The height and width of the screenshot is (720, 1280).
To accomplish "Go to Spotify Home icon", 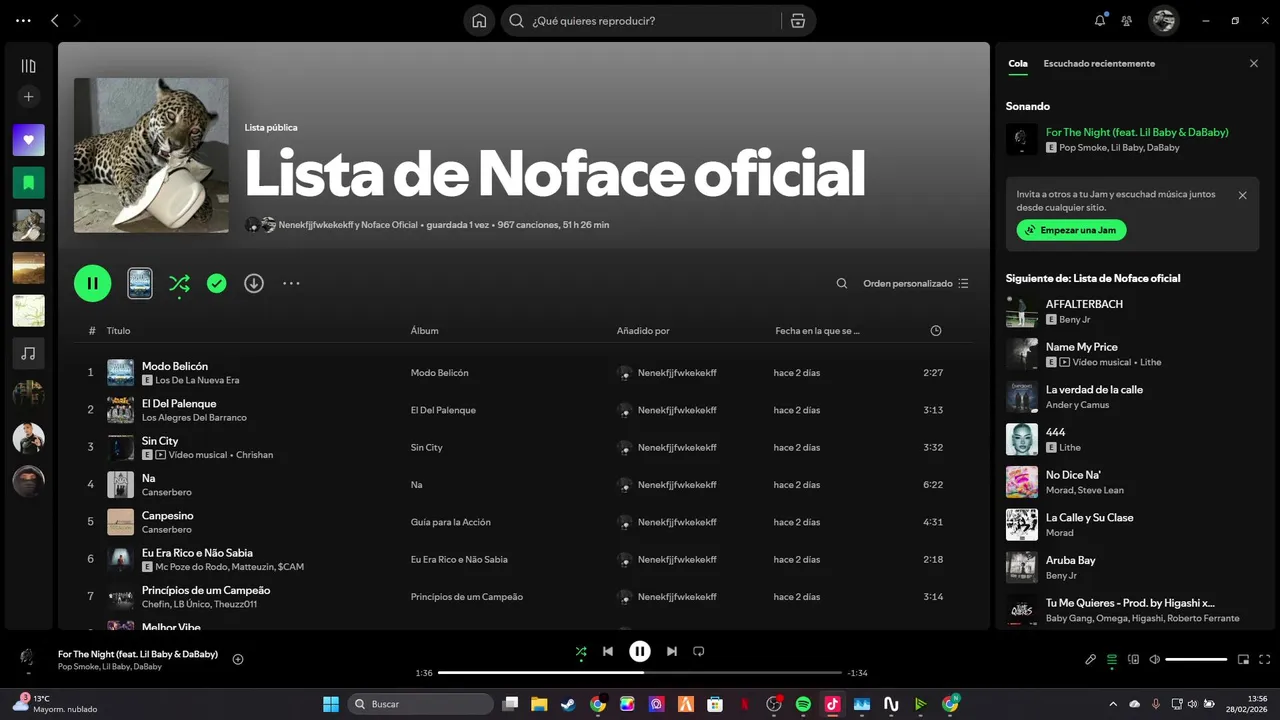I will pyautogui.click(x=479, y=21).
